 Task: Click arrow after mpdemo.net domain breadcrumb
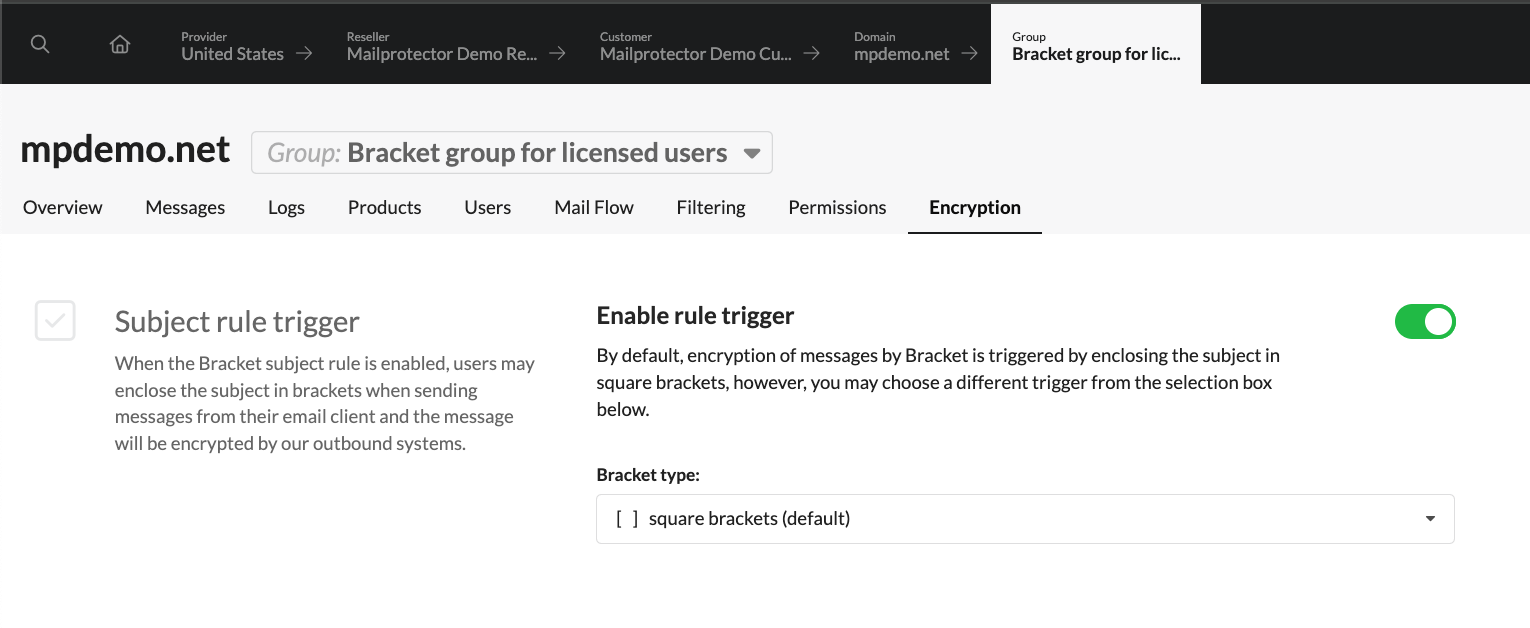click(x=969, y=54)
